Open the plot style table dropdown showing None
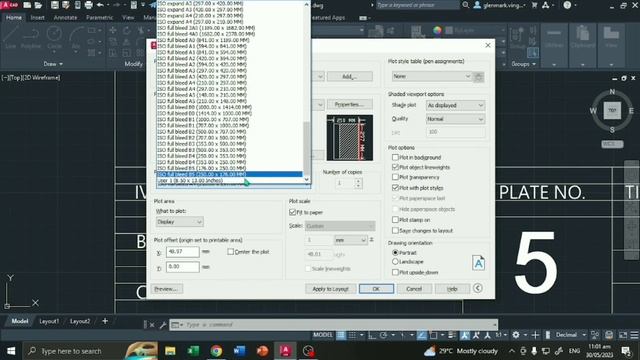Image resolution: width=640 pixels, height=360 pixels. (432, 76)
